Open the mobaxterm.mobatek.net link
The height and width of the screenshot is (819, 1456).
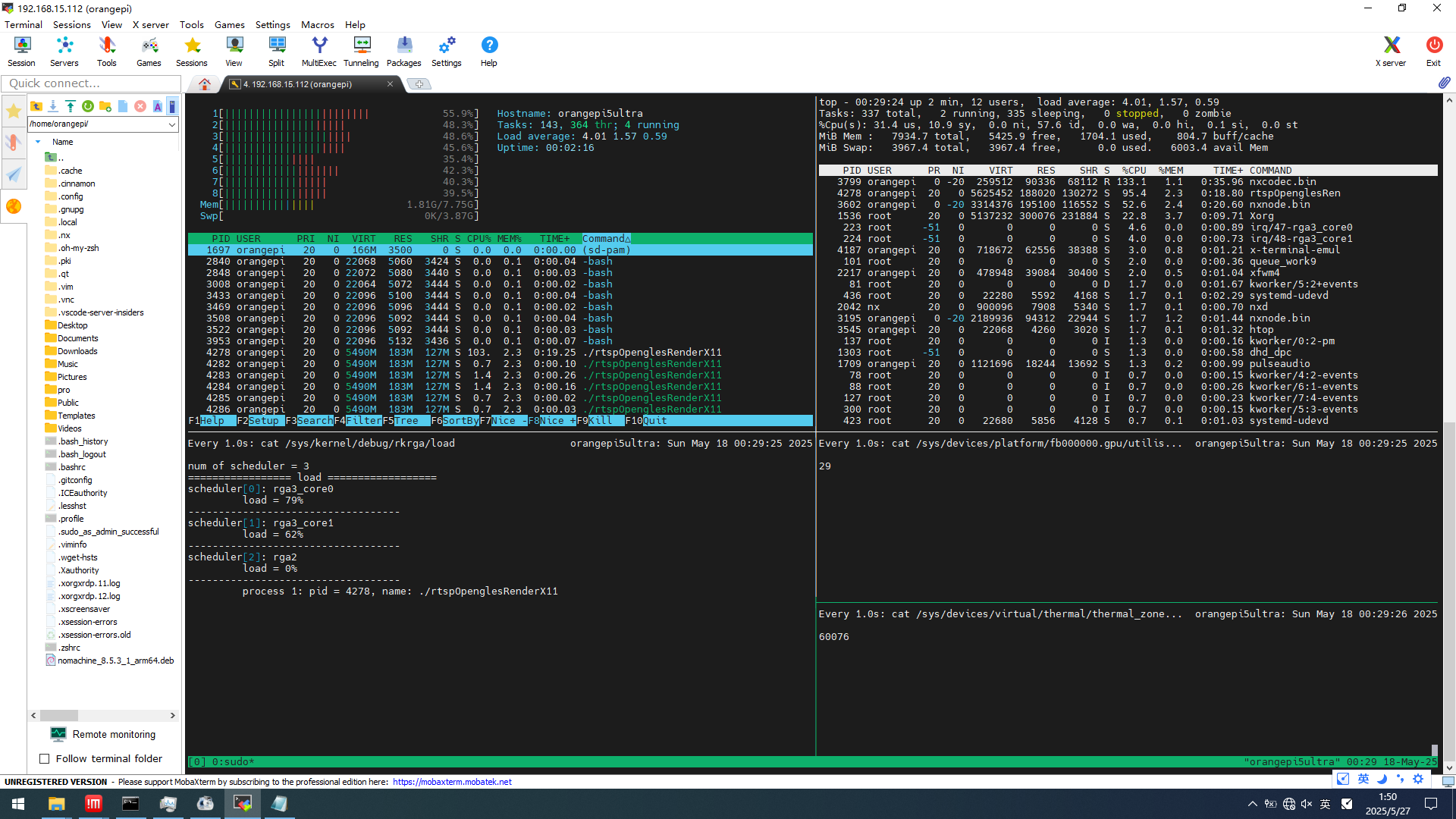pyautogui.click(x=452, y=782)
